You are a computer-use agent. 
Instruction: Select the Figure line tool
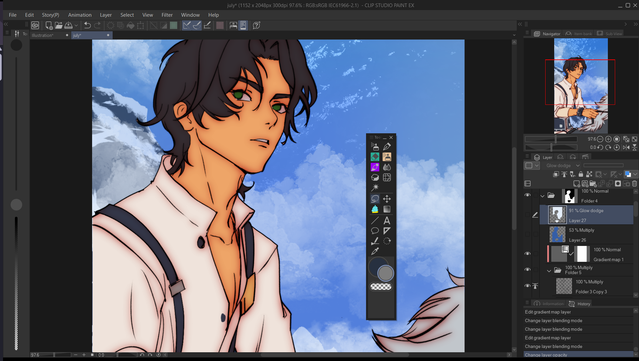coord(375,220)
